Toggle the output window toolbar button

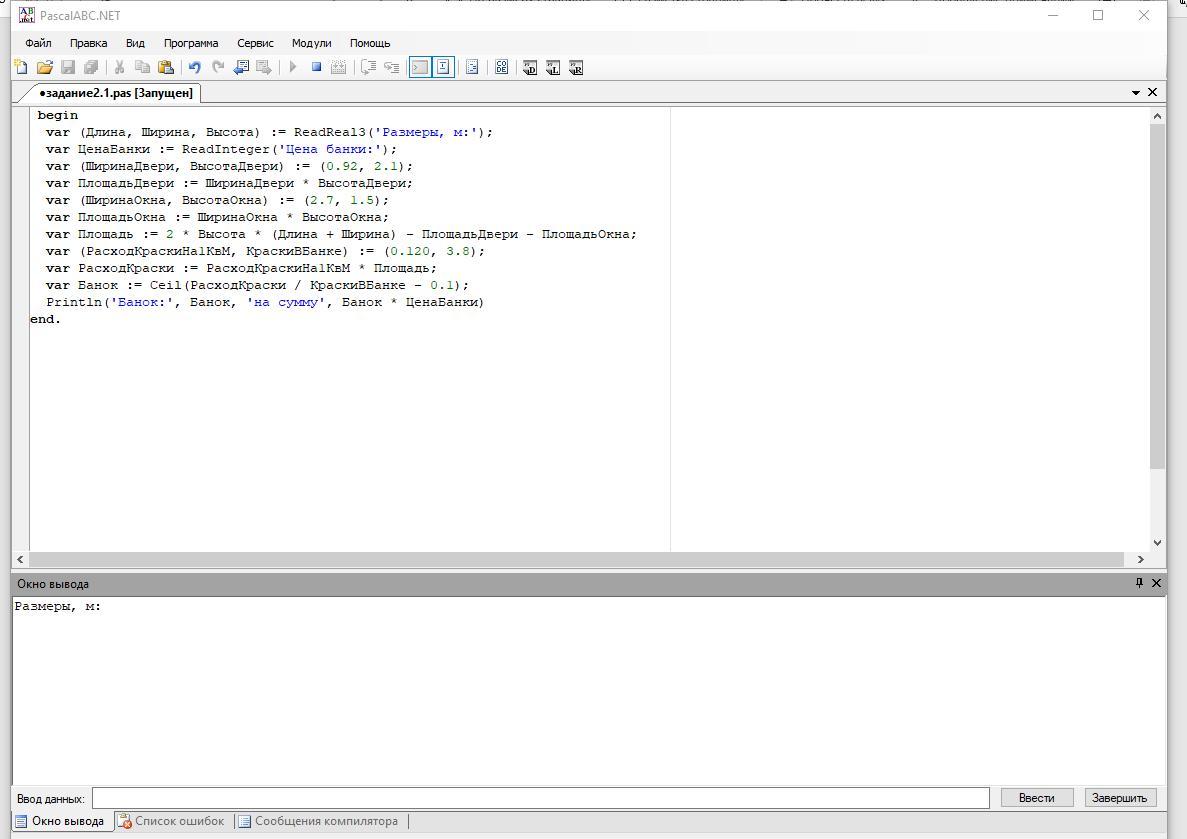point(420,67)
